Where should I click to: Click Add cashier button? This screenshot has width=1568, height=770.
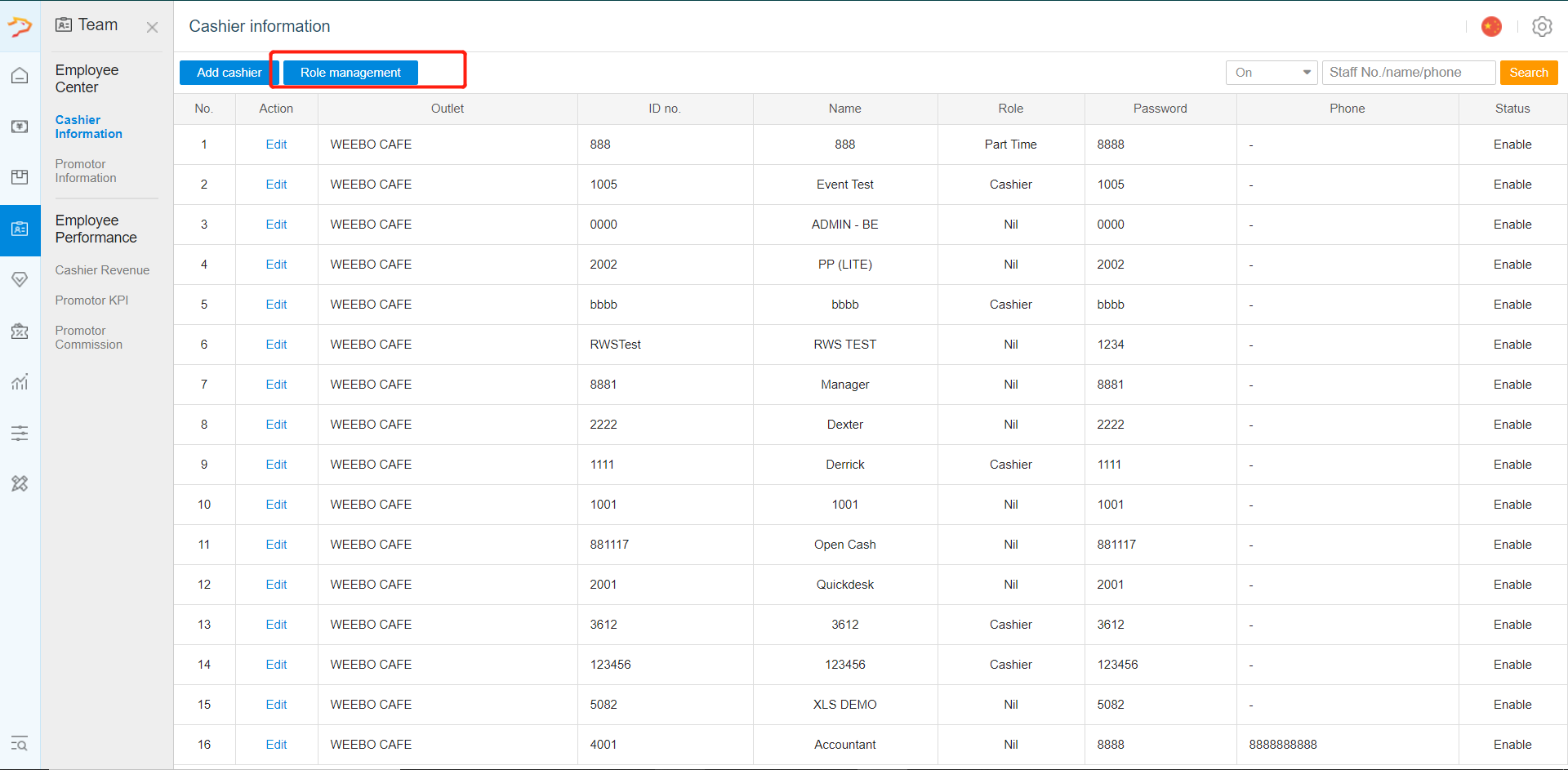(229, 73)
